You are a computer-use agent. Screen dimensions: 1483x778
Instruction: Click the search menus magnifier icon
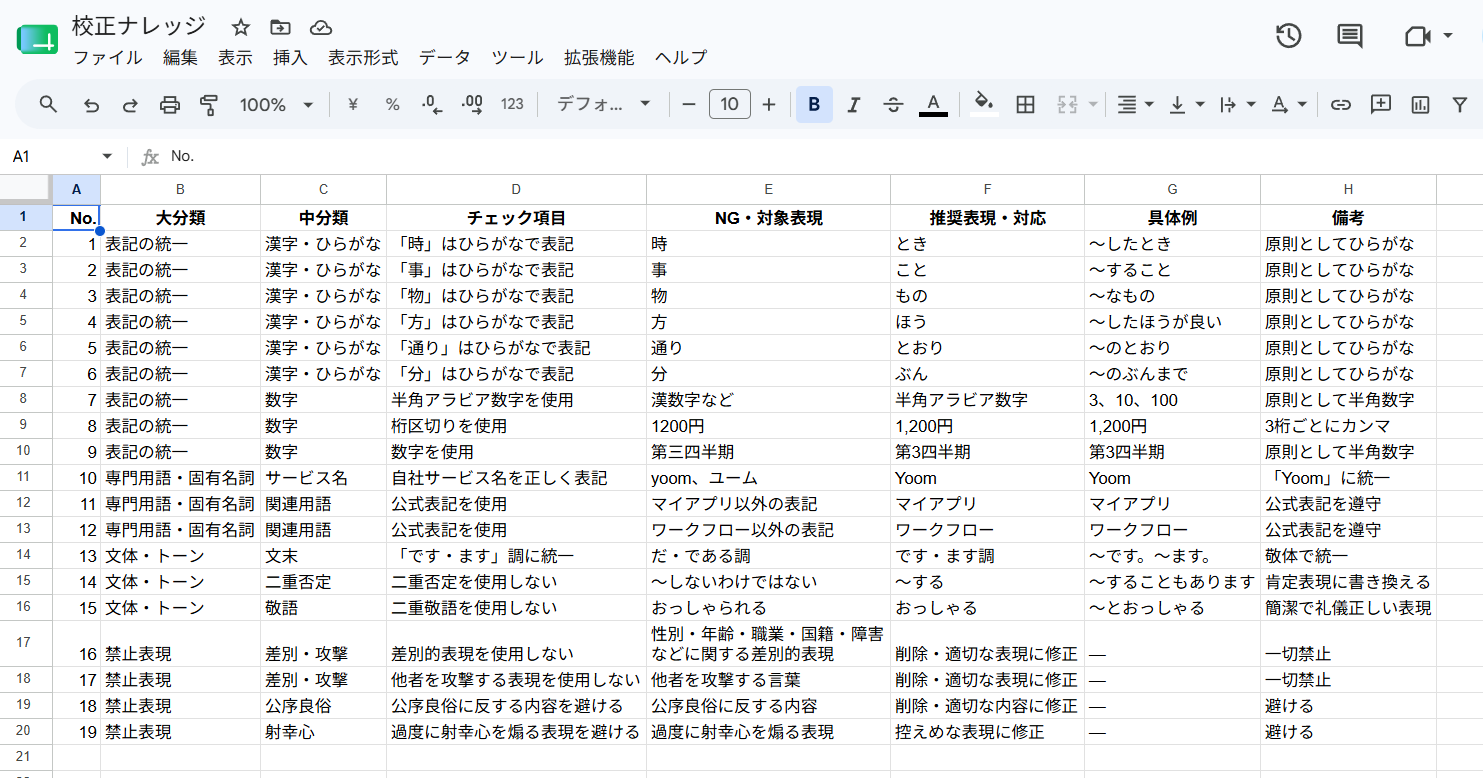point(48,104)
